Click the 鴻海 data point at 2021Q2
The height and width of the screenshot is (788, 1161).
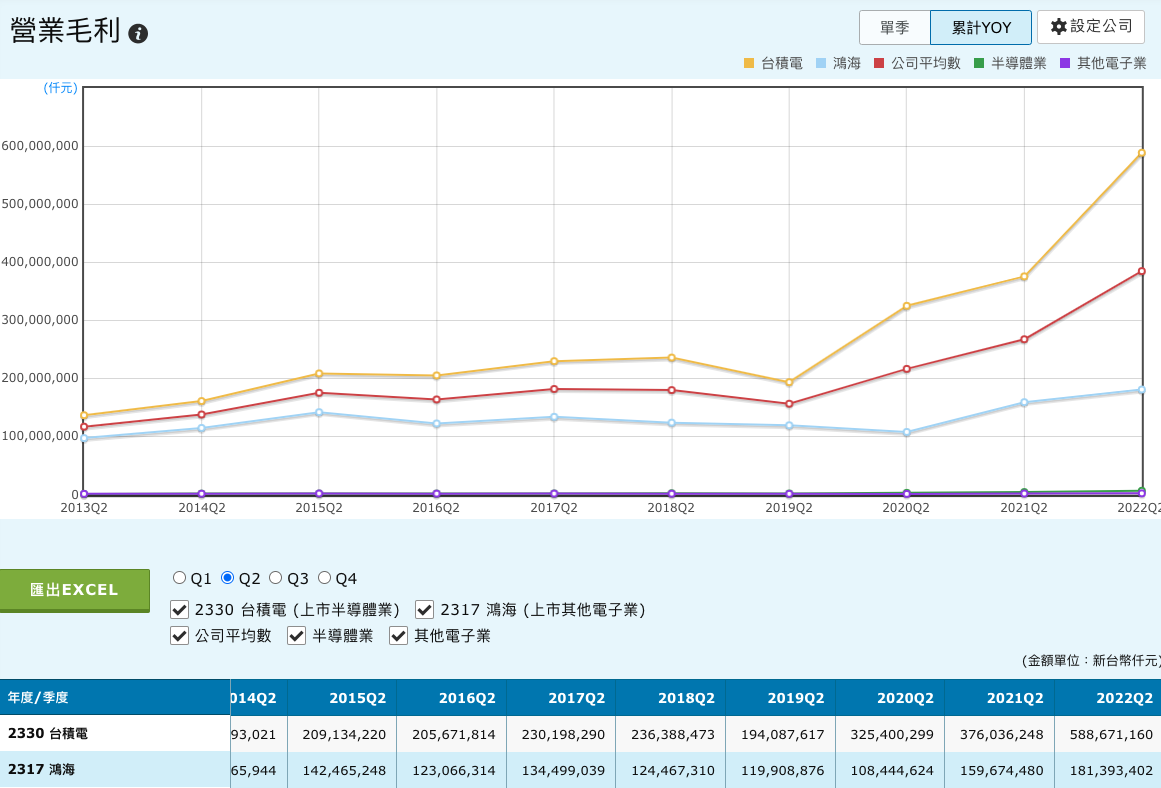pos(1024,403)
